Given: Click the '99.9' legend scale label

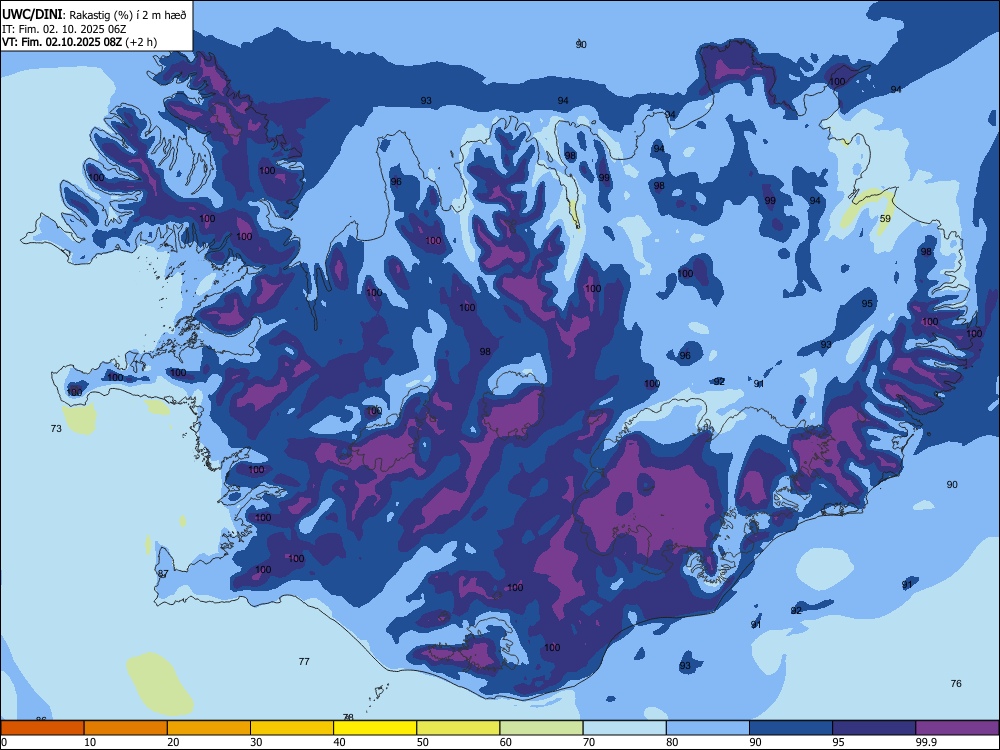Looking at the screenshot, I should (x=926, y=742).
